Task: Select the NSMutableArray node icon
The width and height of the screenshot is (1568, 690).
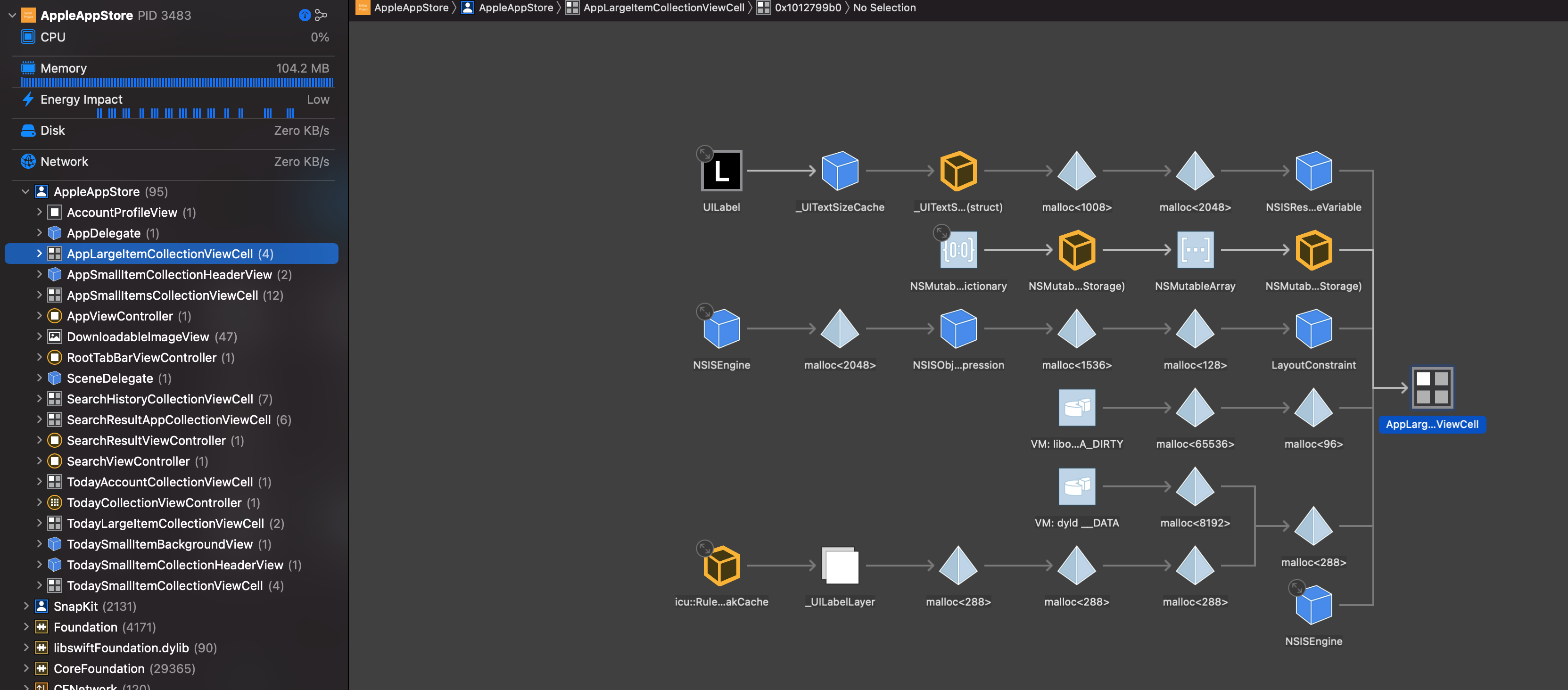Action: [1195, 250]
